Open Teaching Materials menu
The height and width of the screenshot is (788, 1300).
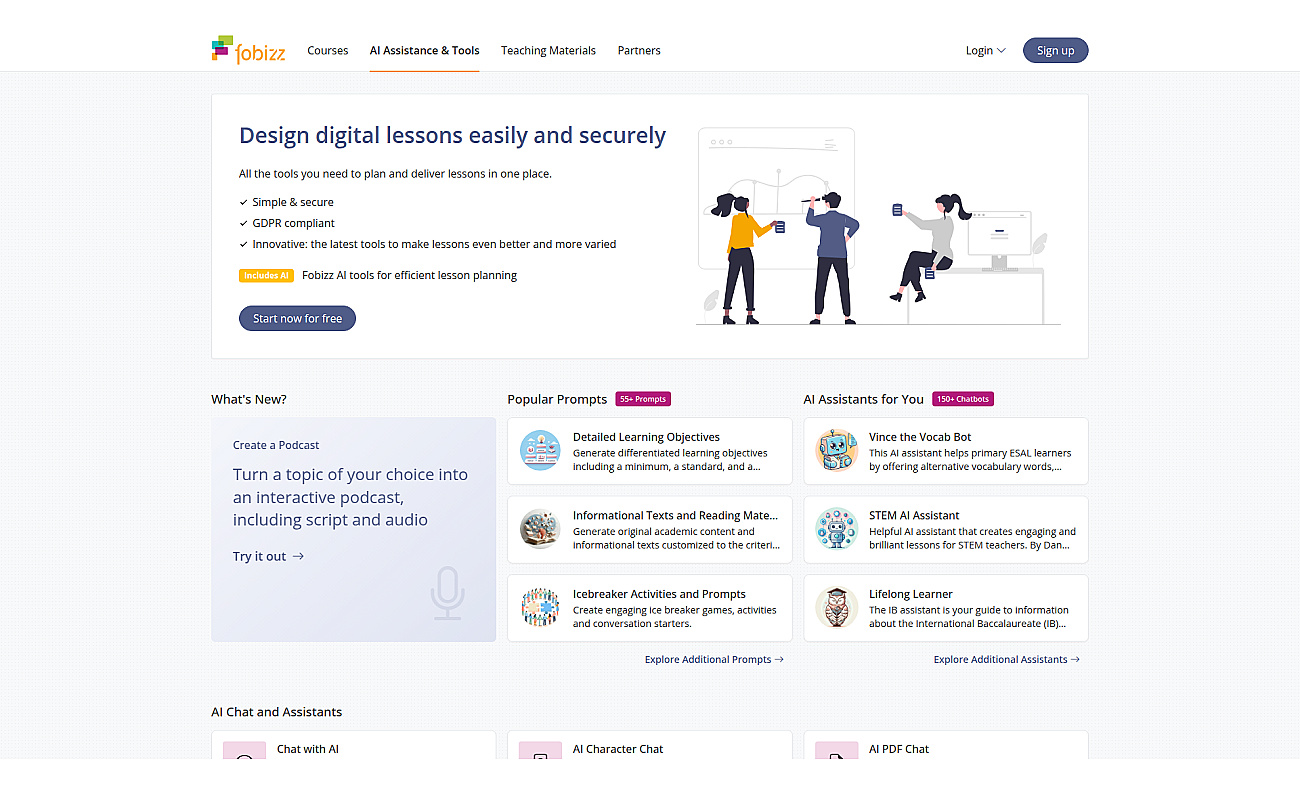548,50
